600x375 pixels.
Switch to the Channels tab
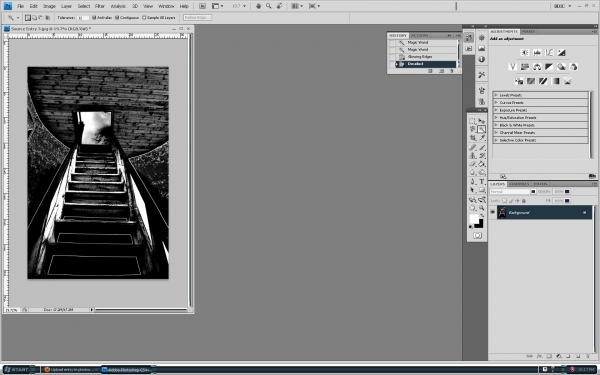tap(519, 184)
